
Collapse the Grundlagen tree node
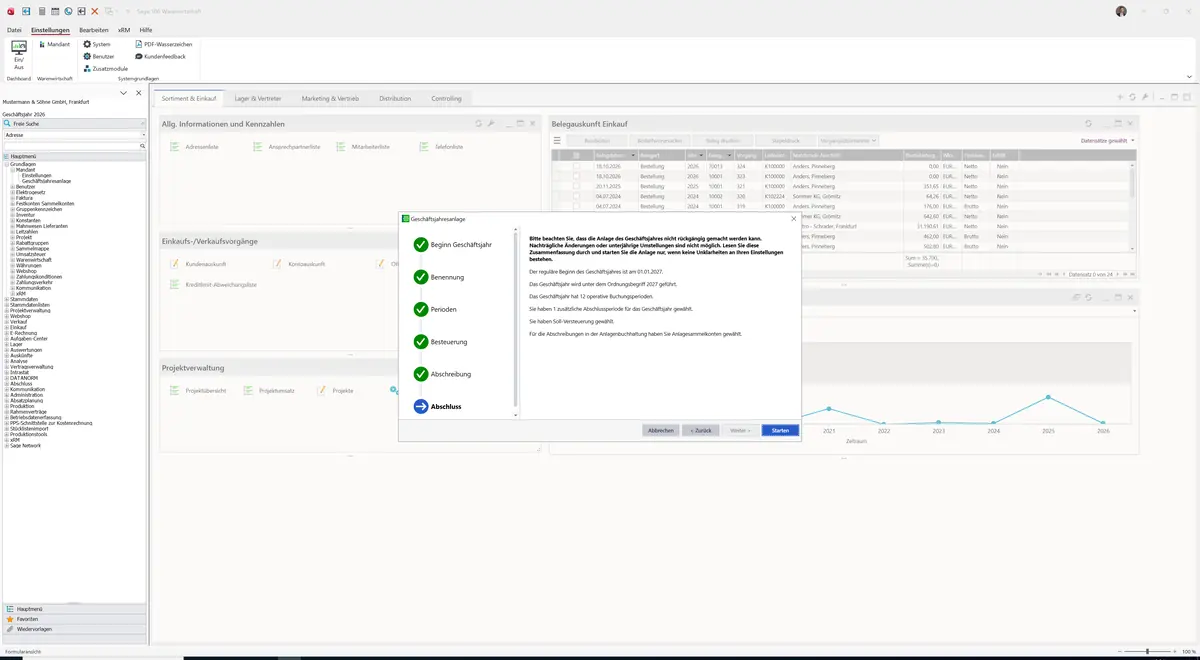[x=7, y=164]
